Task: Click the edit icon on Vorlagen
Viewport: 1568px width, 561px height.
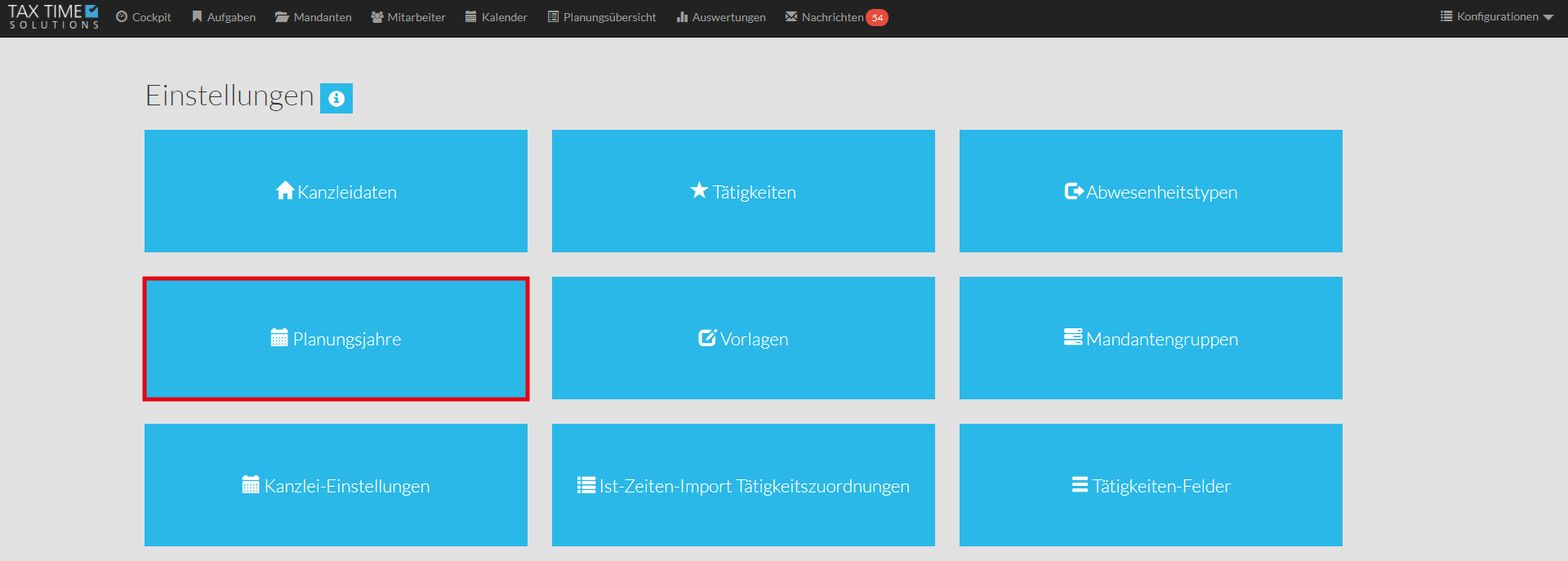Action: (707, 337)
